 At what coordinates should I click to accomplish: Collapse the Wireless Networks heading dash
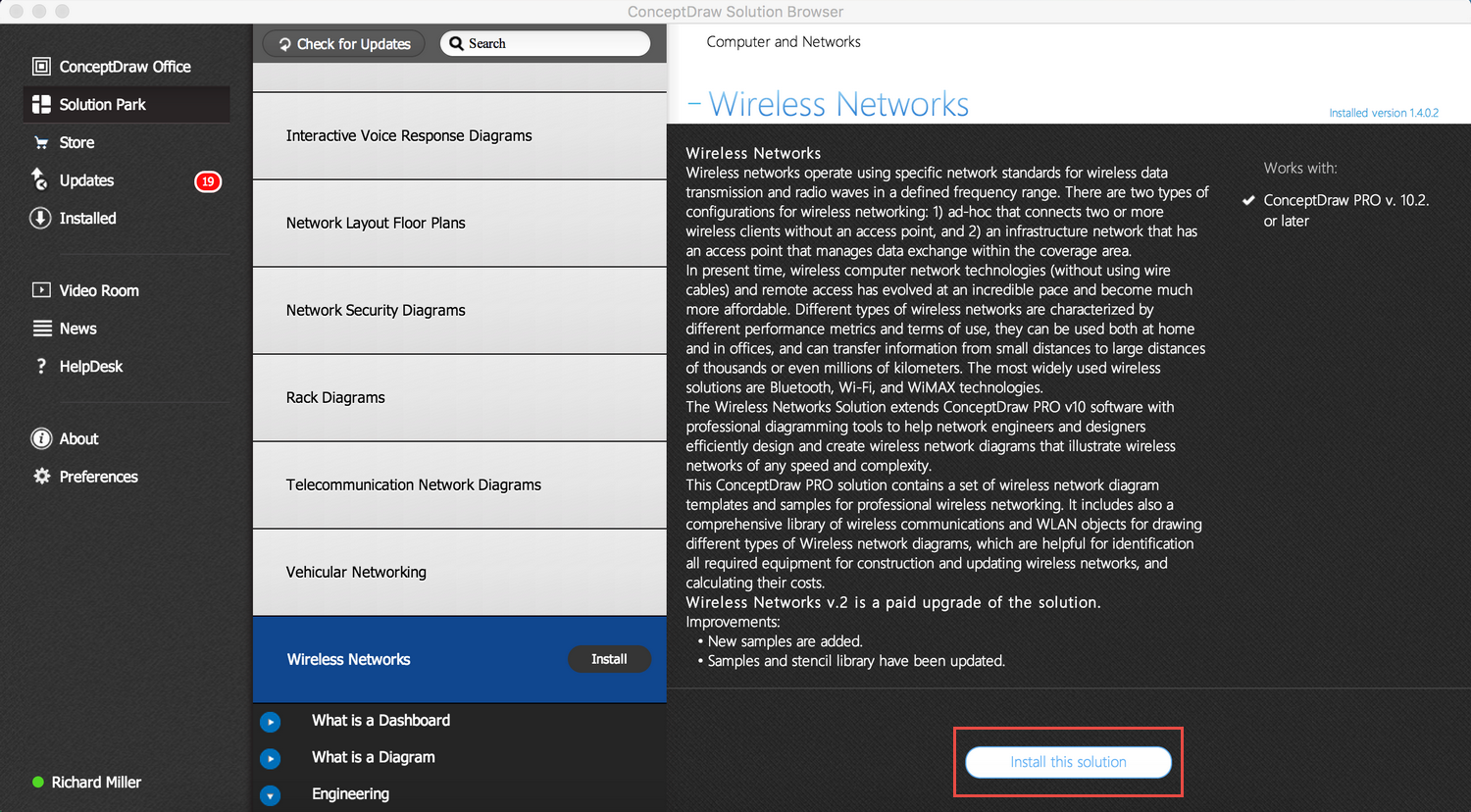[694, 104]
